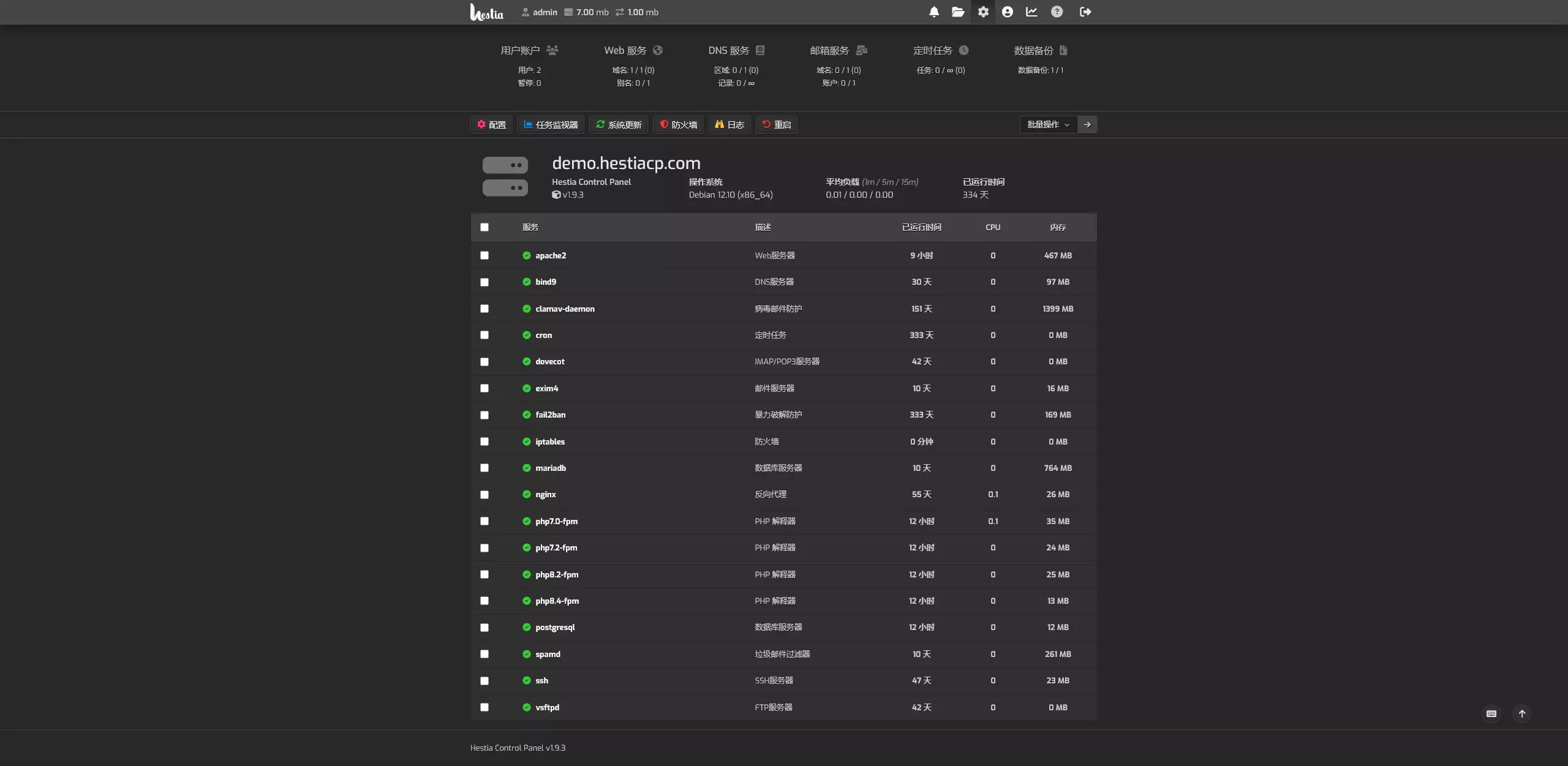Click mariadb green status icon
This screenshot has height=766, width=1568.
pos(526,468)
